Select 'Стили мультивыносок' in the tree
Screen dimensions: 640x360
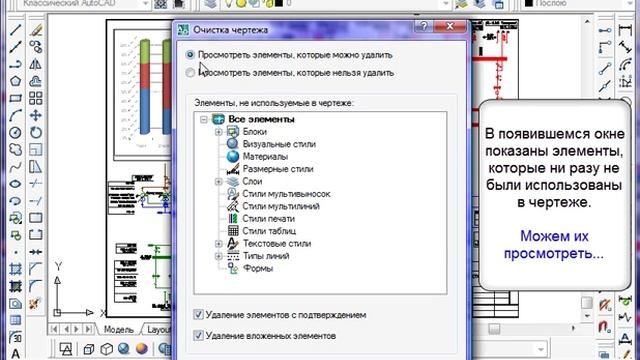pos(286,194)
